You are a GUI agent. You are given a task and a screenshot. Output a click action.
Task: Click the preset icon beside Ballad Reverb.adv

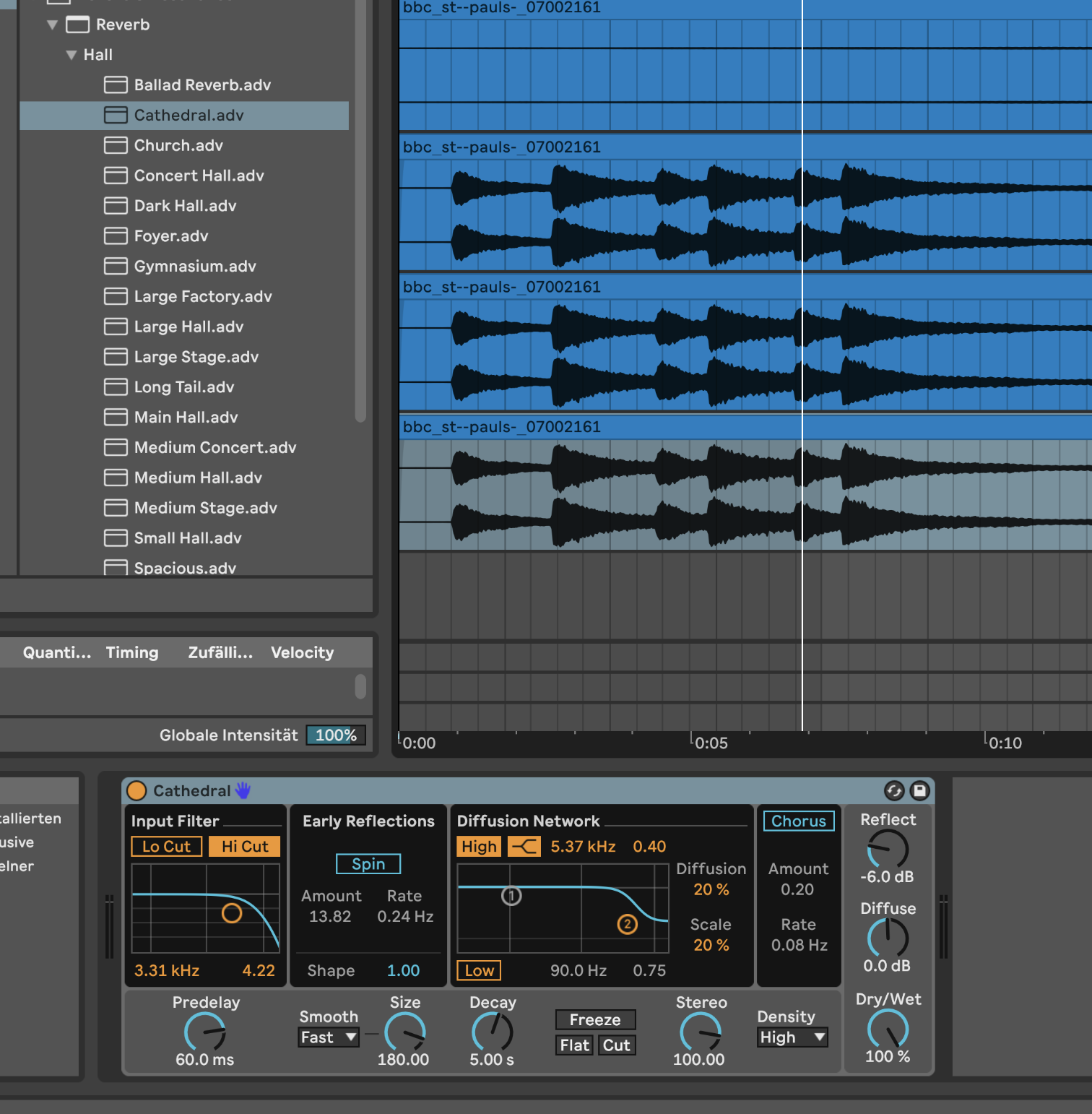pyautogui.click(x=116, y=85)
